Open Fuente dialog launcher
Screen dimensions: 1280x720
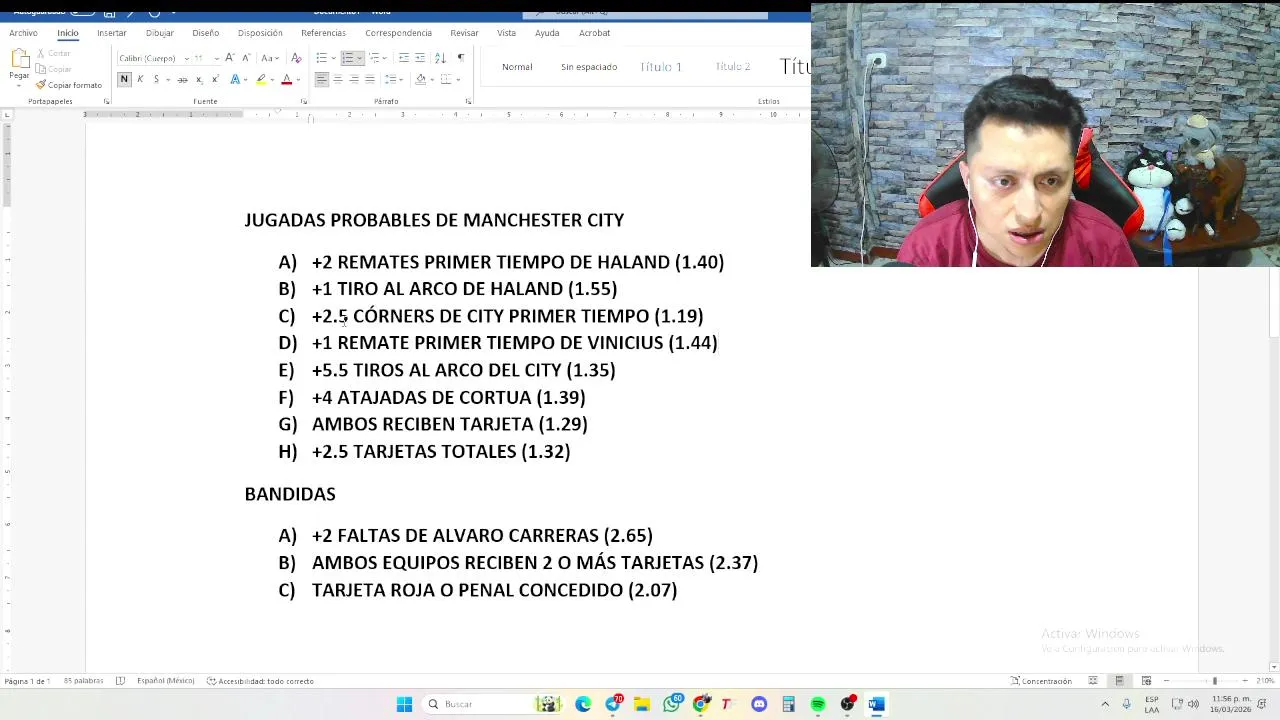tap(304, 101)
